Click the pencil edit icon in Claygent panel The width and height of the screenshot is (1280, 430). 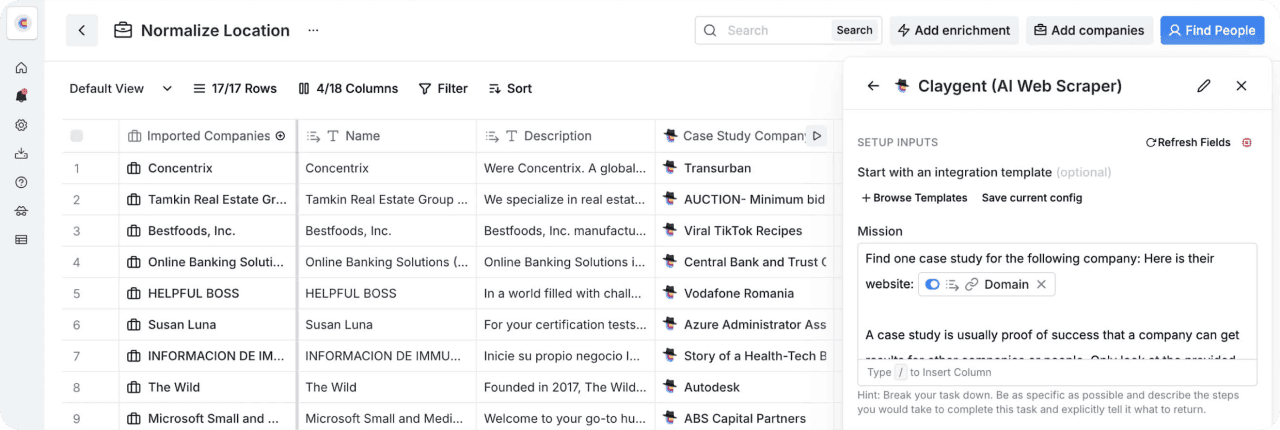pos(1204,86)
